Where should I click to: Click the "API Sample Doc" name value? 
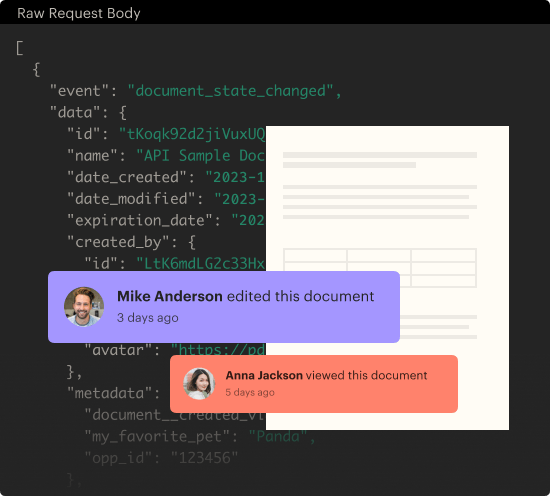click(201, 156)
